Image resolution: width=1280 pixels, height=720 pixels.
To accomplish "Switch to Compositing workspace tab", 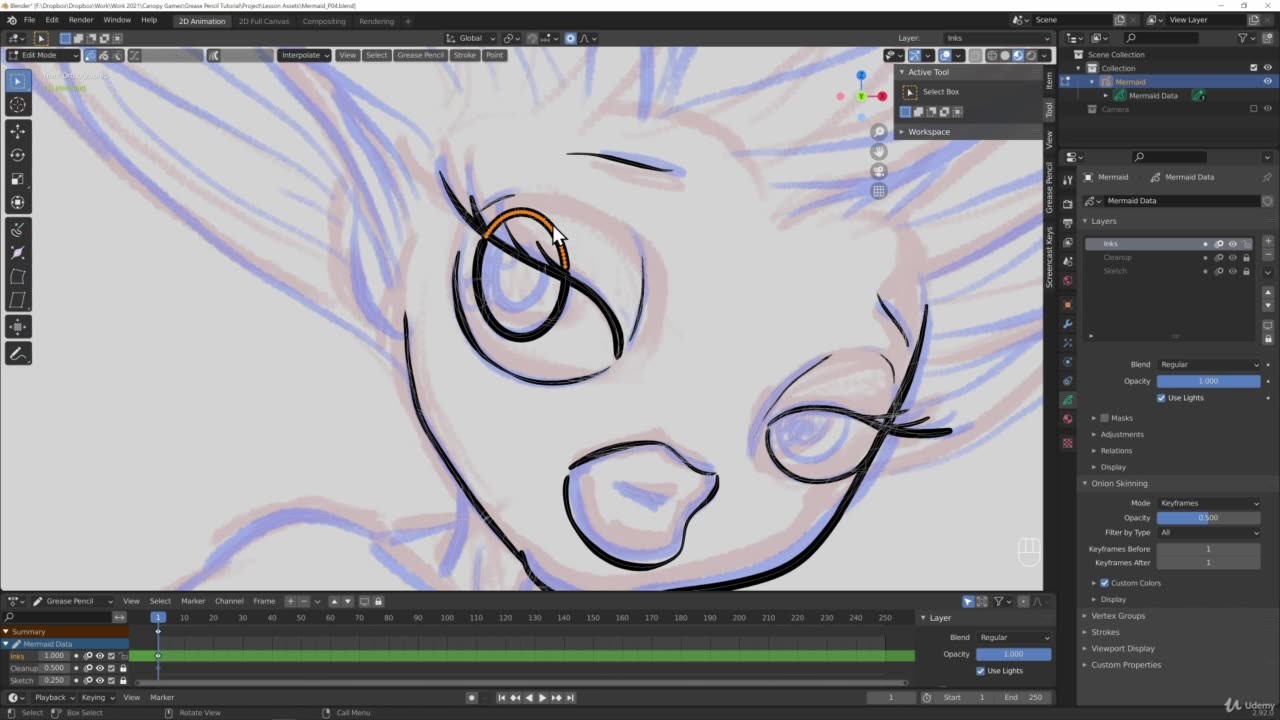I will click(x=324, y=21).
